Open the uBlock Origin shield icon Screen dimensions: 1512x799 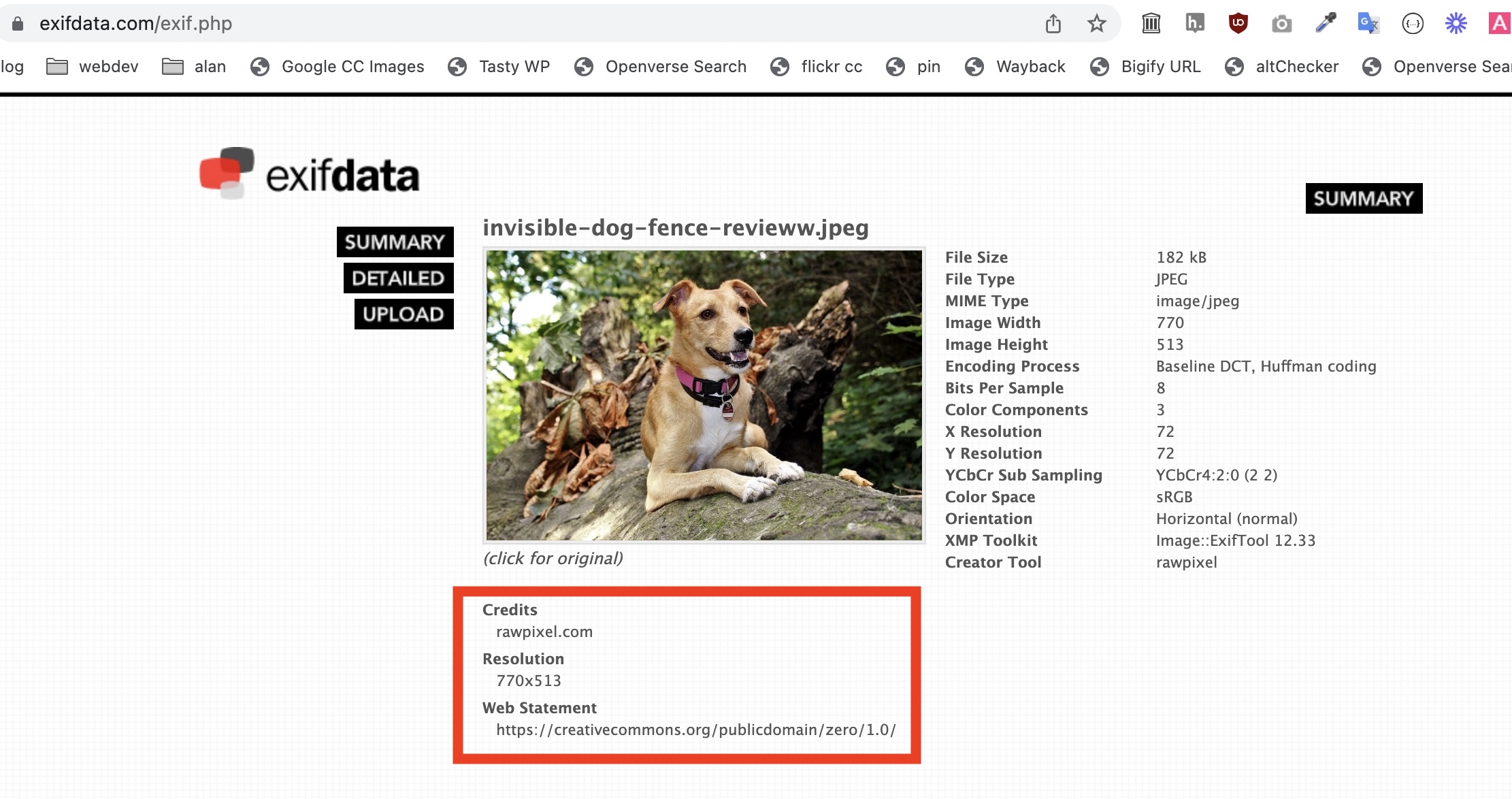click(1238, 24)
